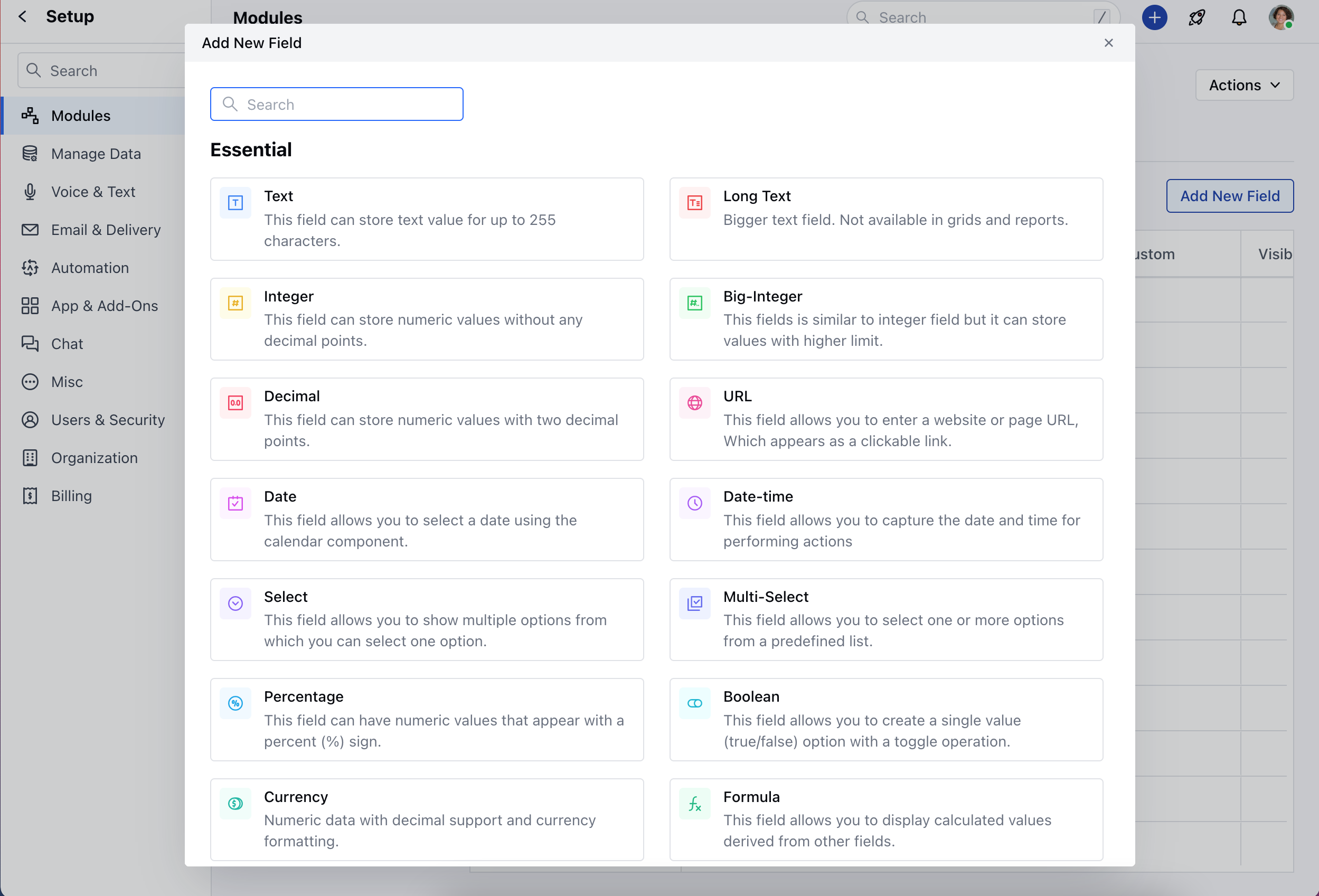
Task: Select the Date calendar icon
Action: 235,503
